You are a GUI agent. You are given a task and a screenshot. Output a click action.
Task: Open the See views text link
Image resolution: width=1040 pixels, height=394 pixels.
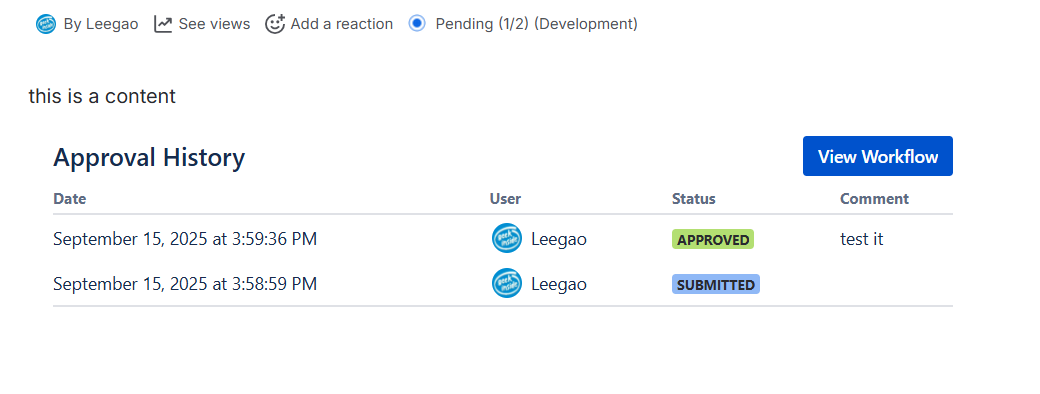pos(214,25)
